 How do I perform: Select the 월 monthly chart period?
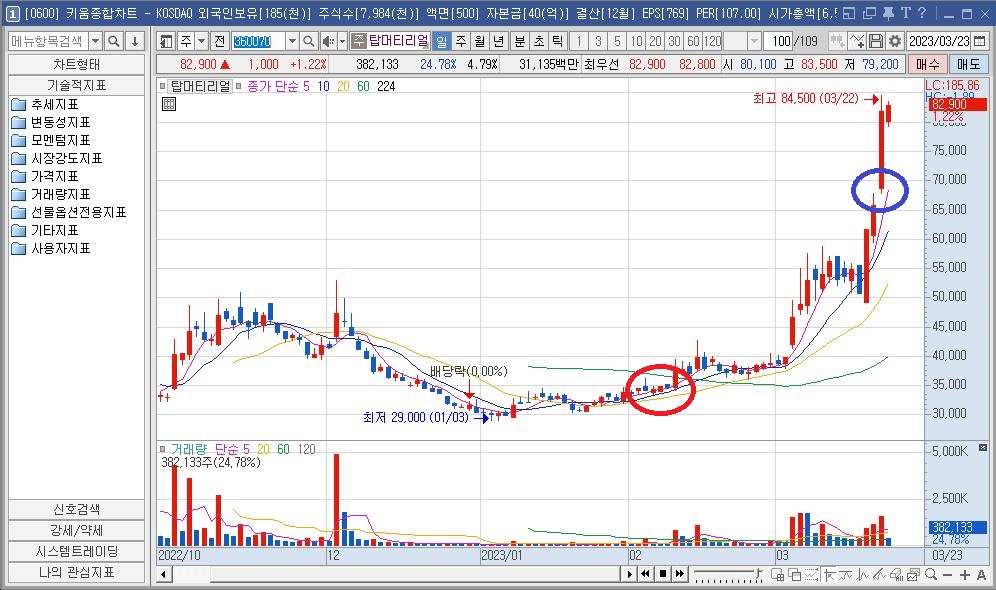[x=480, y=41]
